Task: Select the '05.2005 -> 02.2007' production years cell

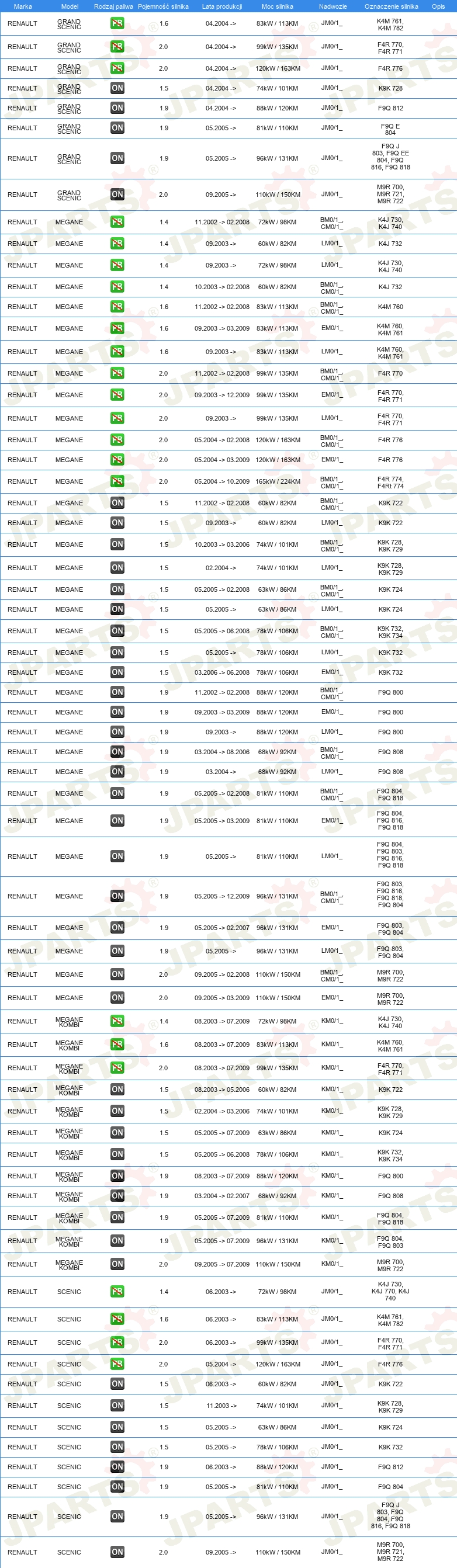Action: click(222, 928)
